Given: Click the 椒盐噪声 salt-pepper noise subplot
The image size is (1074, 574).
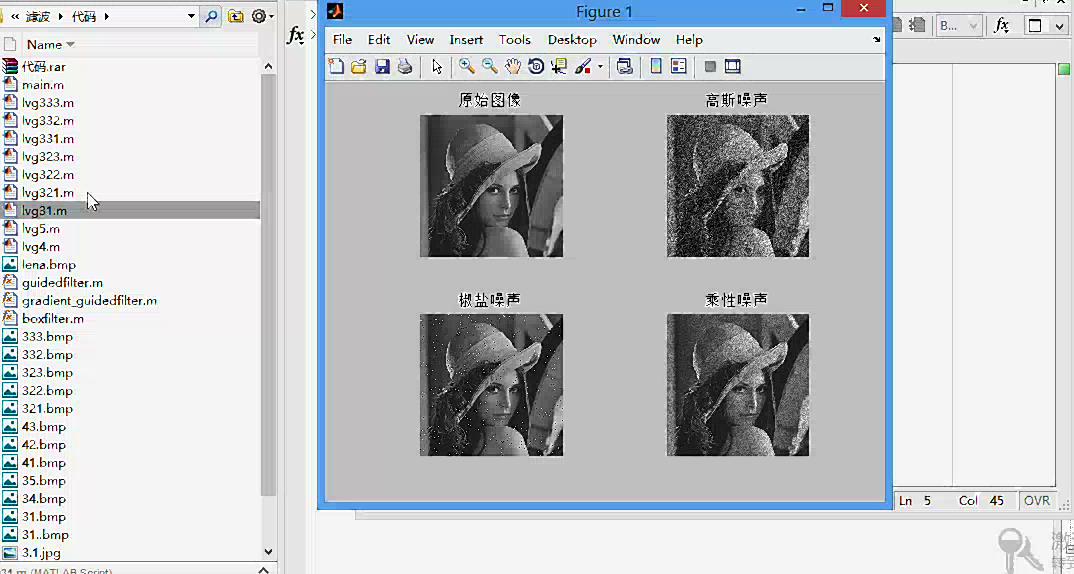Looking at the screenshot, I should (x=491, y=385).
